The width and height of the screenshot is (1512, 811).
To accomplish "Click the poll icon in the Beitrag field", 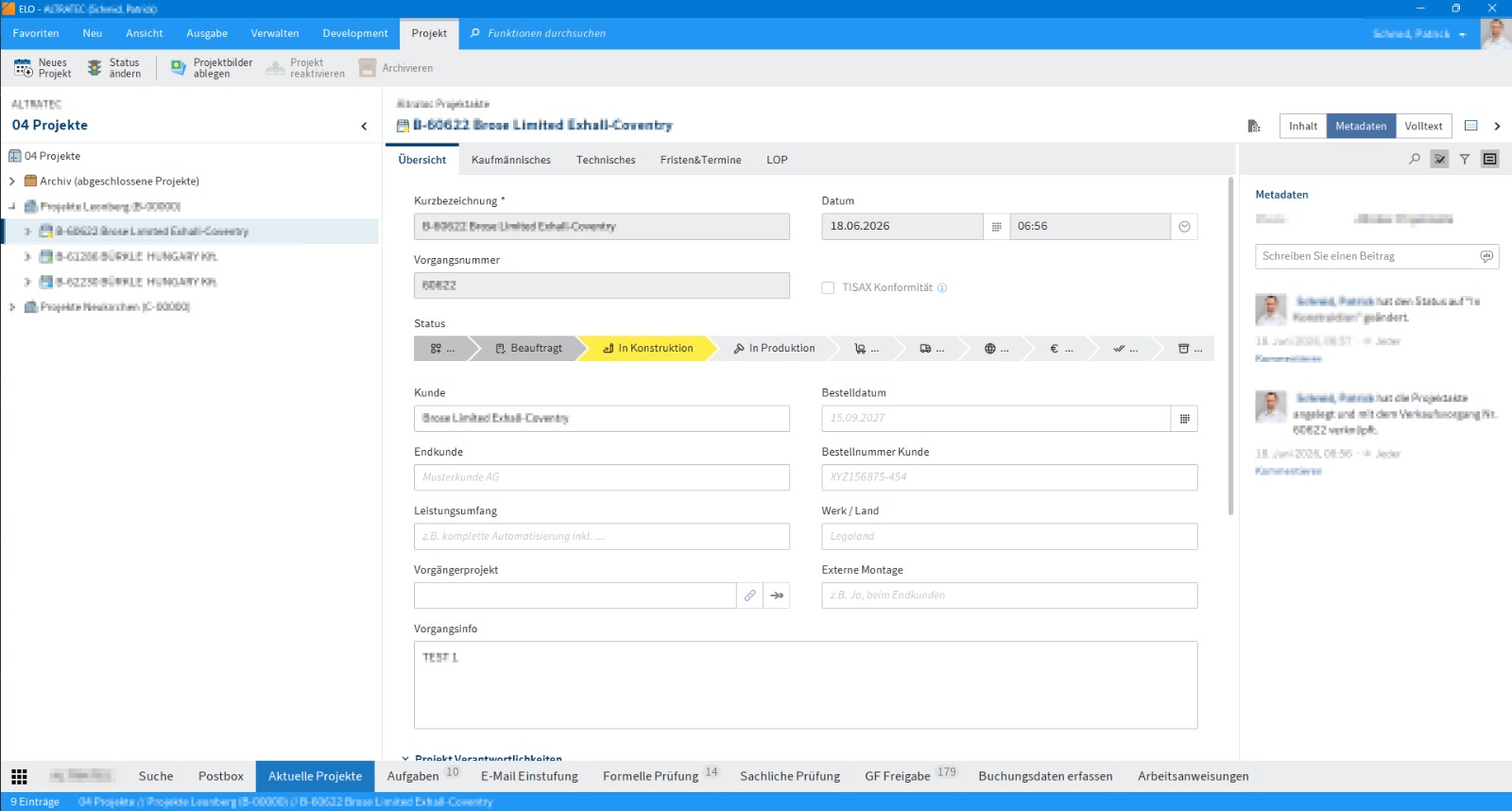I will [1486, 256].
